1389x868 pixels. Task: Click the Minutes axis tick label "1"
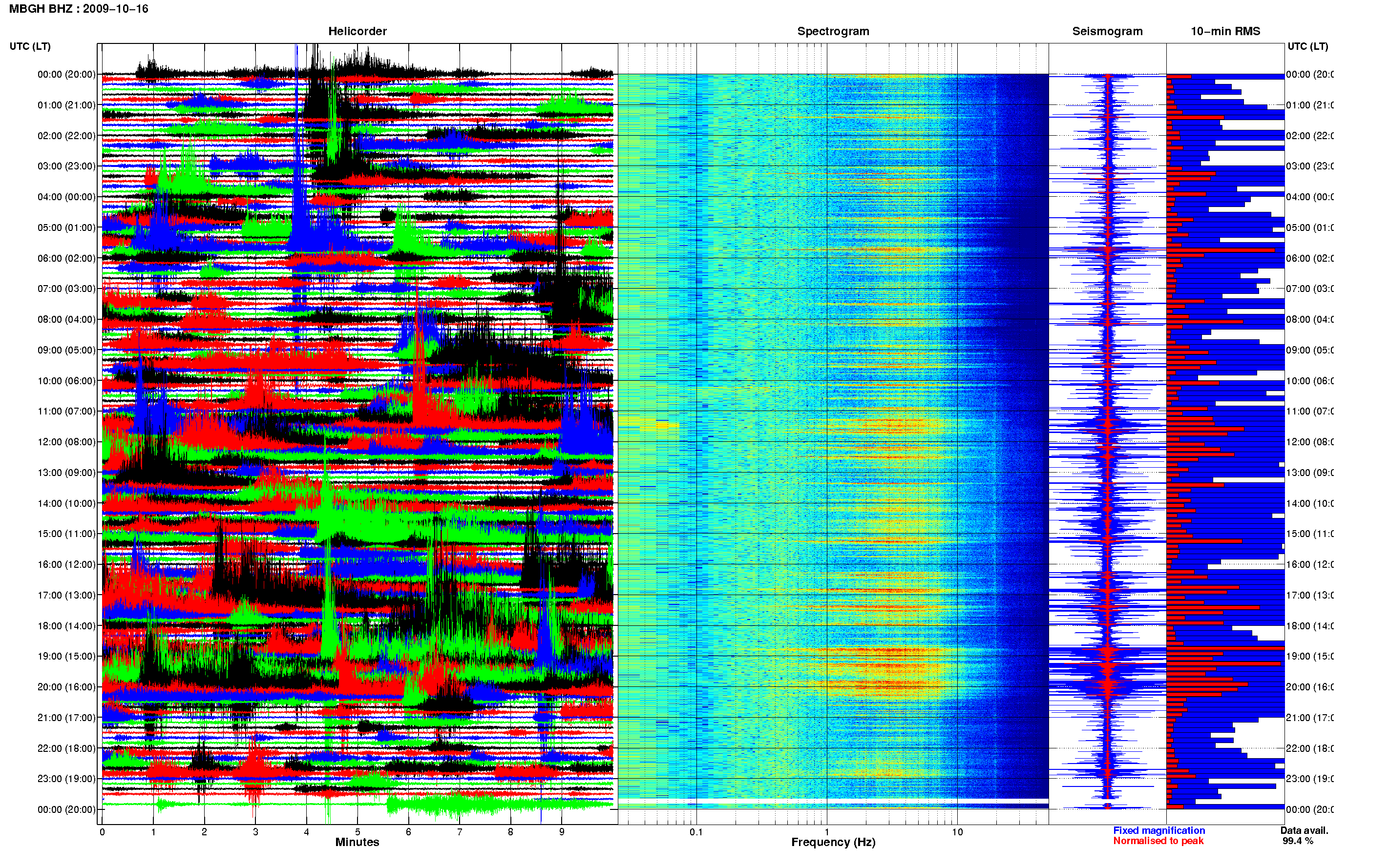(153, 832)
